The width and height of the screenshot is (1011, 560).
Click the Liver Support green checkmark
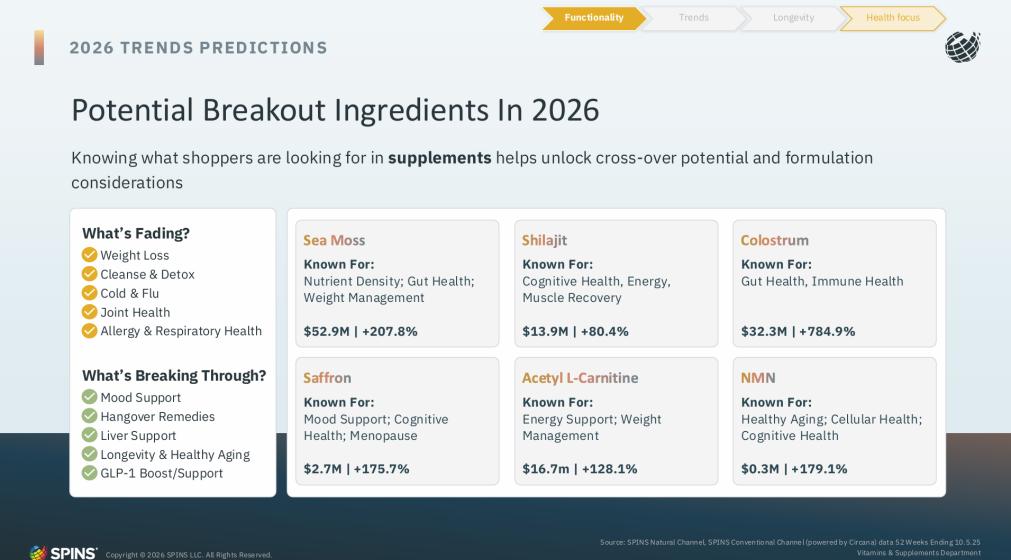coord(90,435)
